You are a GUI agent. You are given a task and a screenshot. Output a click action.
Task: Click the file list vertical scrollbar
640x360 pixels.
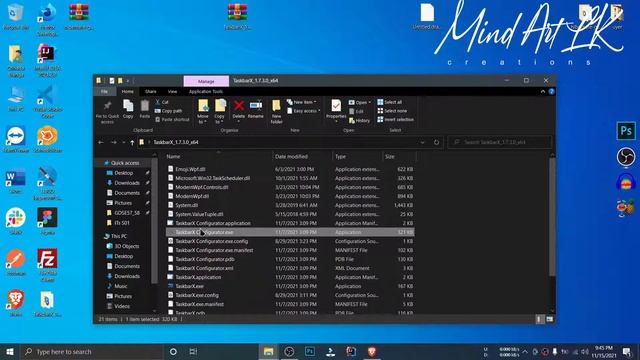552,216
